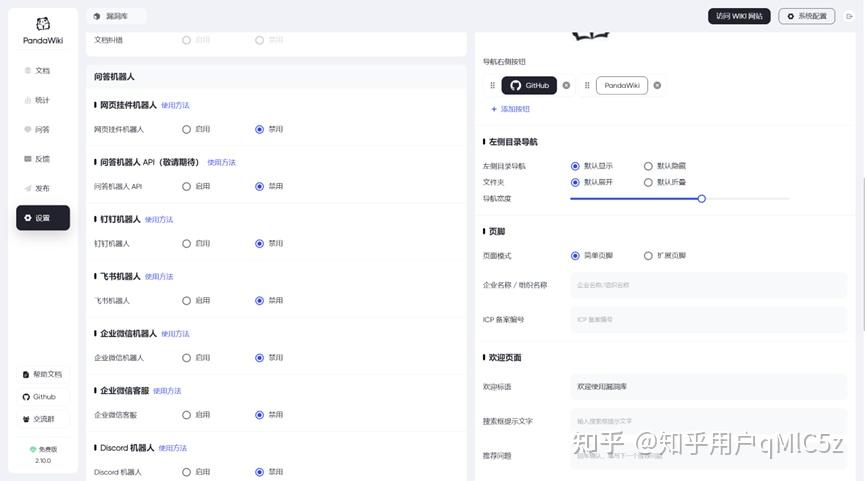
Task: Choose 扩展页脚 footer mode
Action: point(648,256)
